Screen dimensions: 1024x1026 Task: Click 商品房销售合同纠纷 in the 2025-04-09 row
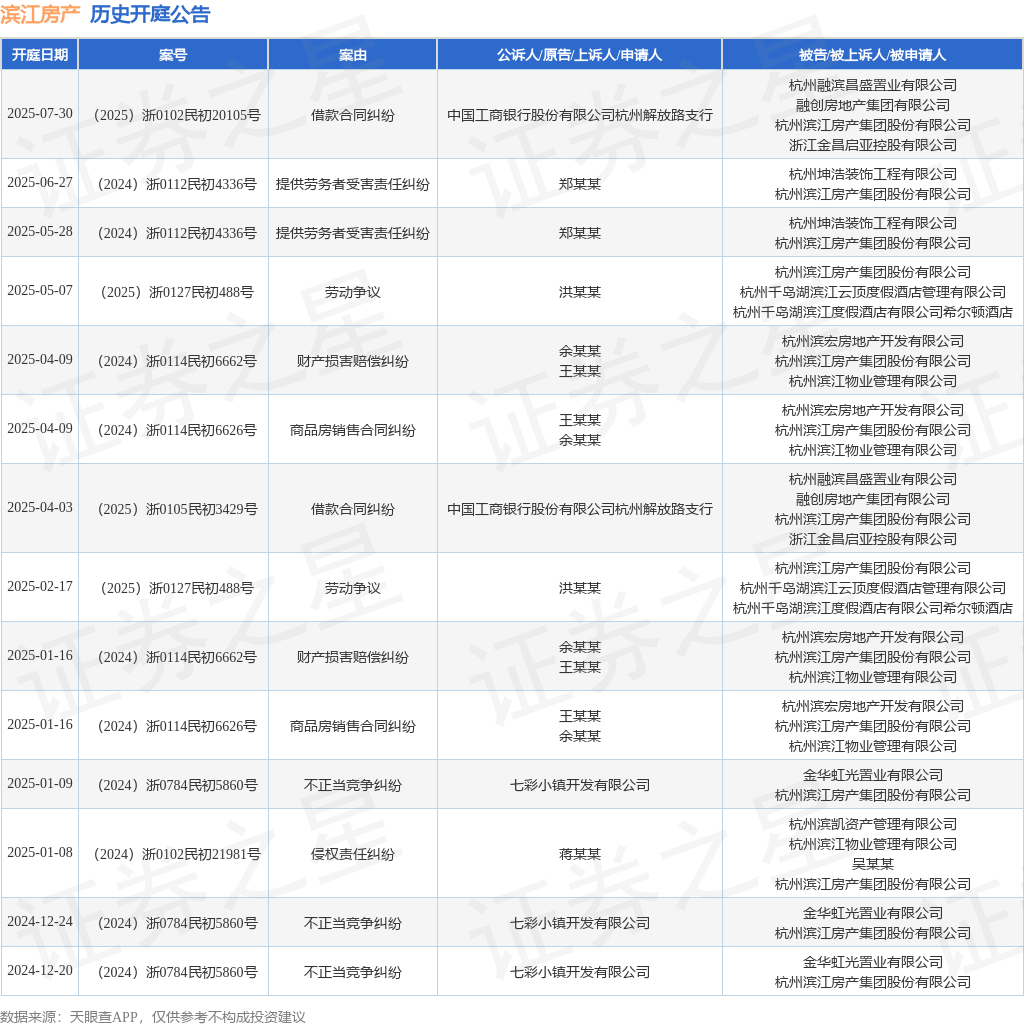pos(353,431)
